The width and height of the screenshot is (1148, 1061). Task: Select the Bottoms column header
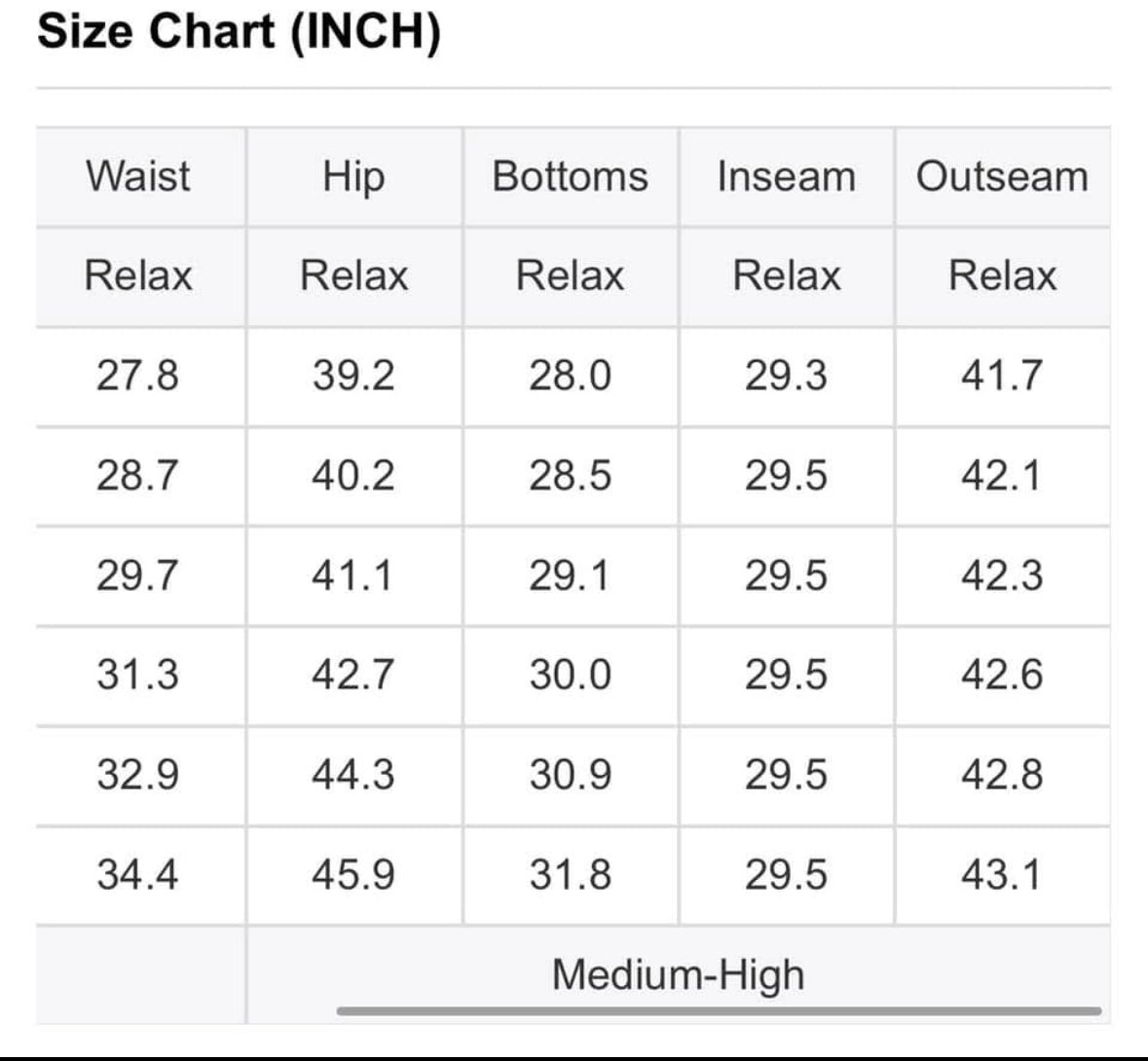[x=571, y=176]
